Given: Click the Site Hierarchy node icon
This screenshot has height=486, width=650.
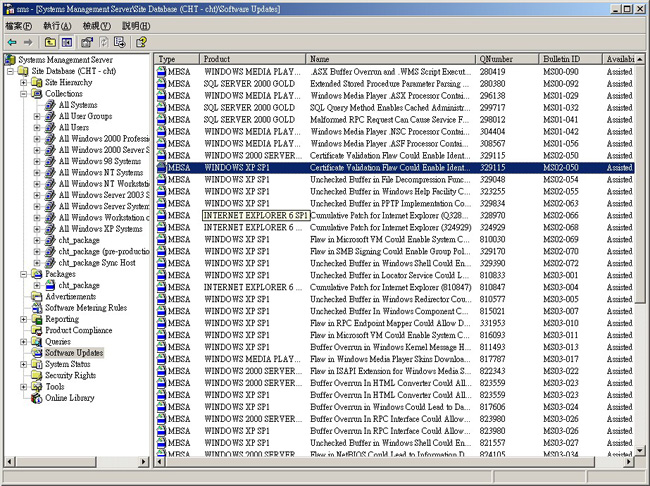Looking at the screenshot, I should [37, 82].
